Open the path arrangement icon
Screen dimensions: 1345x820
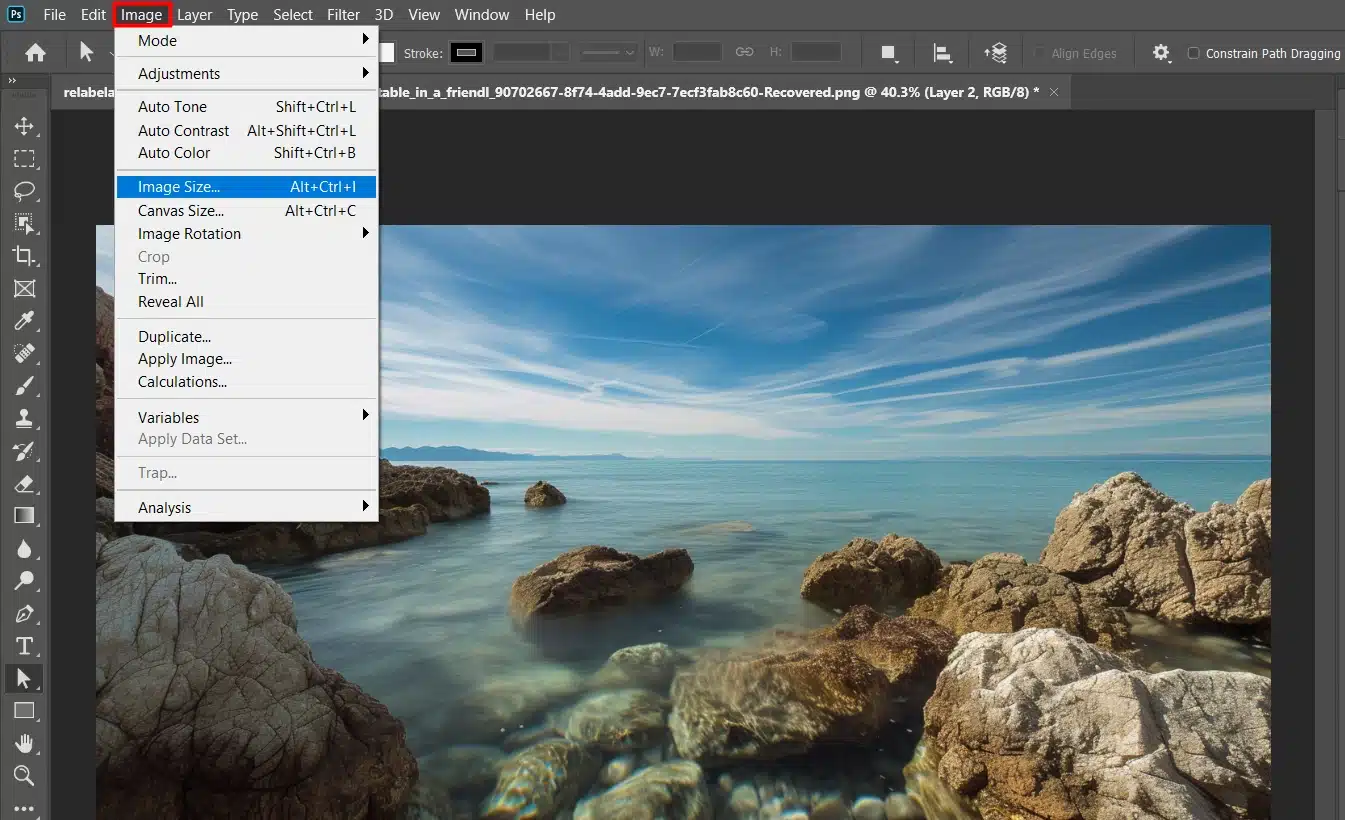coord(995,53)
